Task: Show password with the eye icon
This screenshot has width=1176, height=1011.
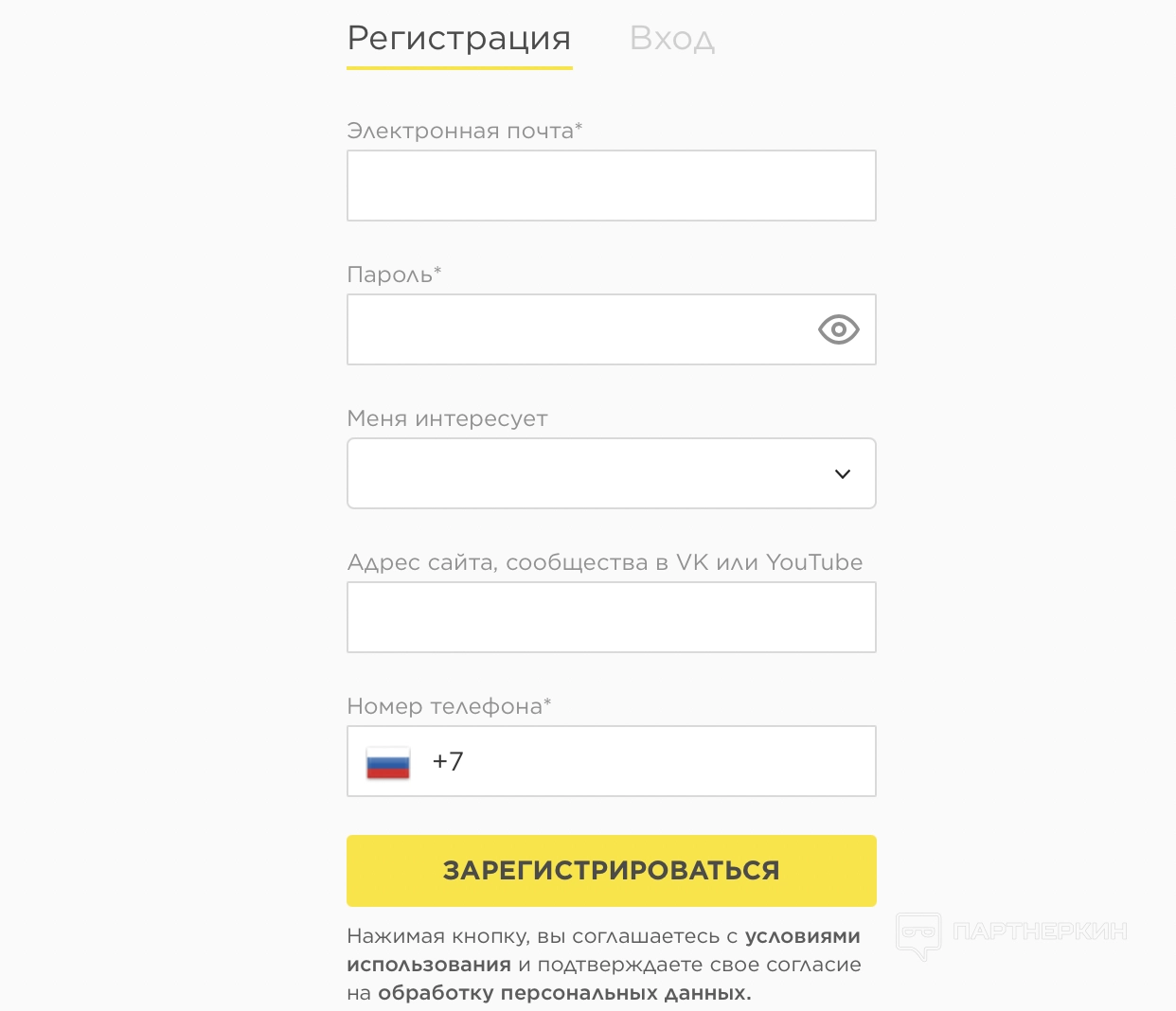Action: (x=838, y=329)
